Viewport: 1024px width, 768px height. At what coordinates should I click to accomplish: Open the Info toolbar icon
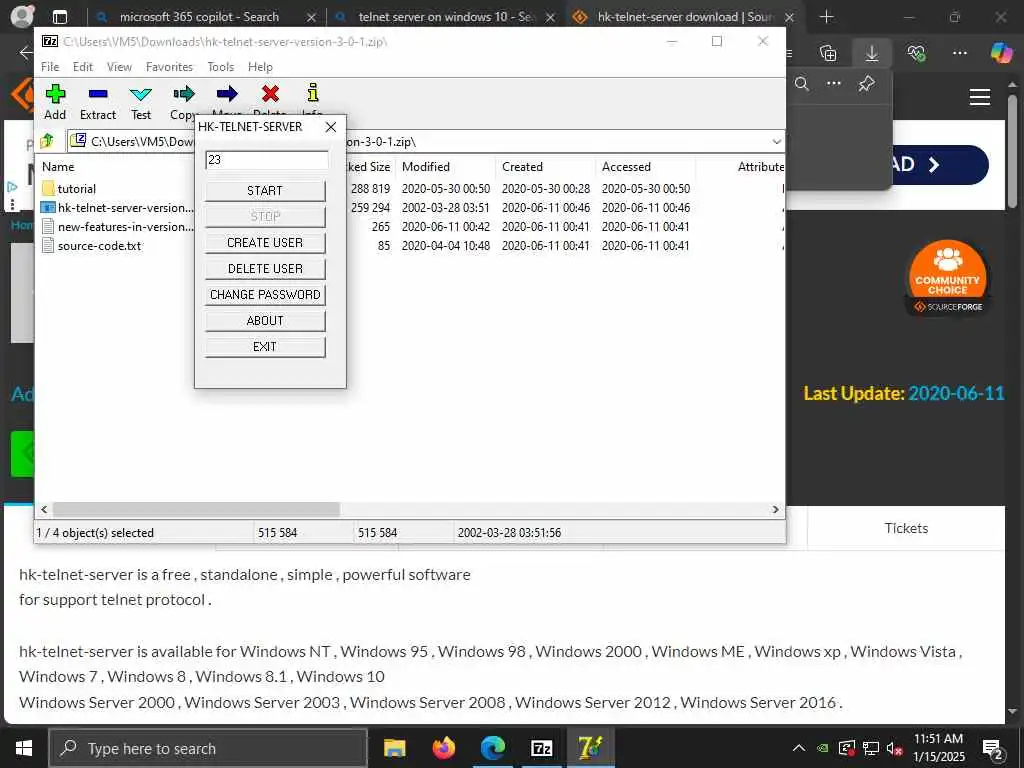313,94
